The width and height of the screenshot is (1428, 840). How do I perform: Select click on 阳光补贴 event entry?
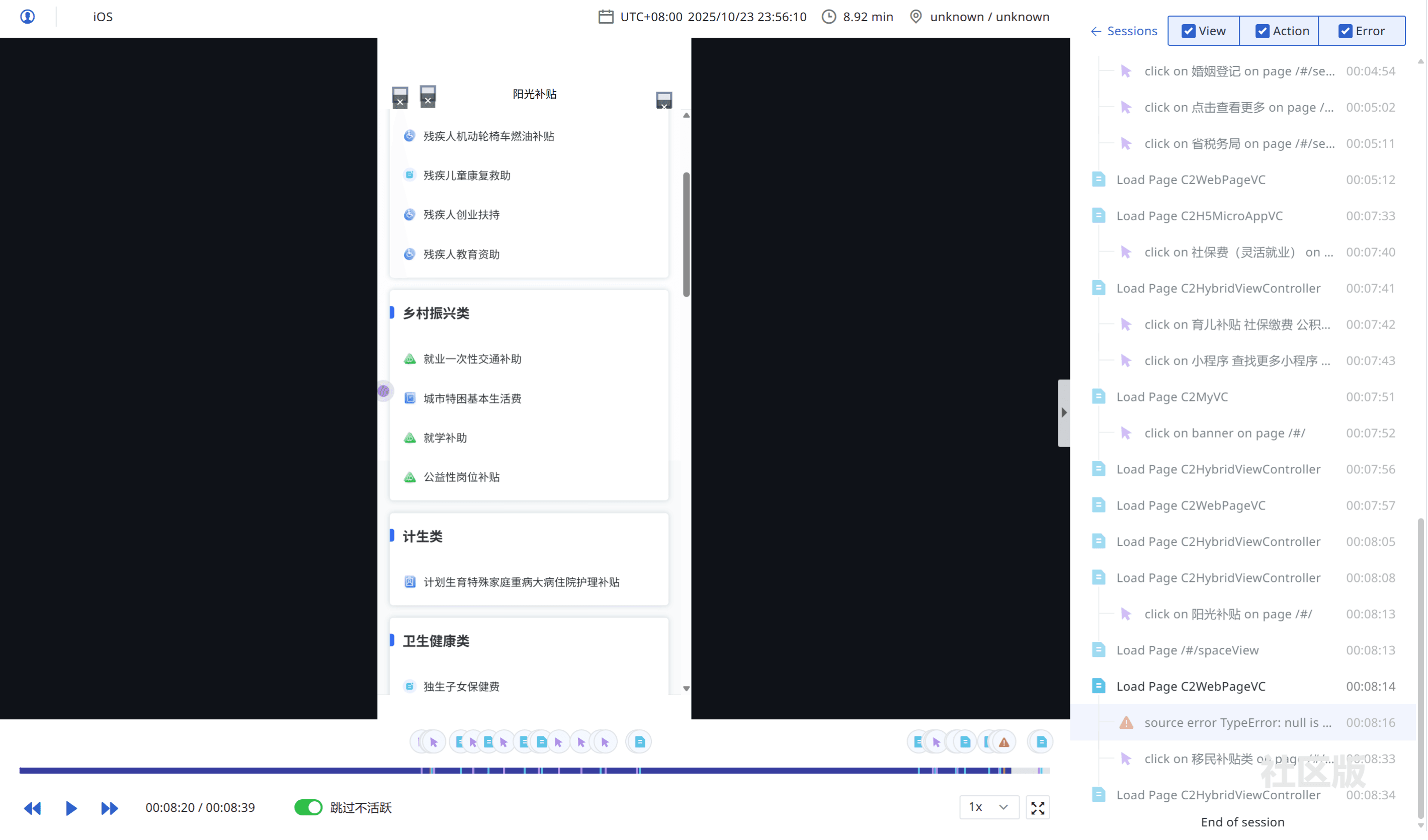(1227, 614)
